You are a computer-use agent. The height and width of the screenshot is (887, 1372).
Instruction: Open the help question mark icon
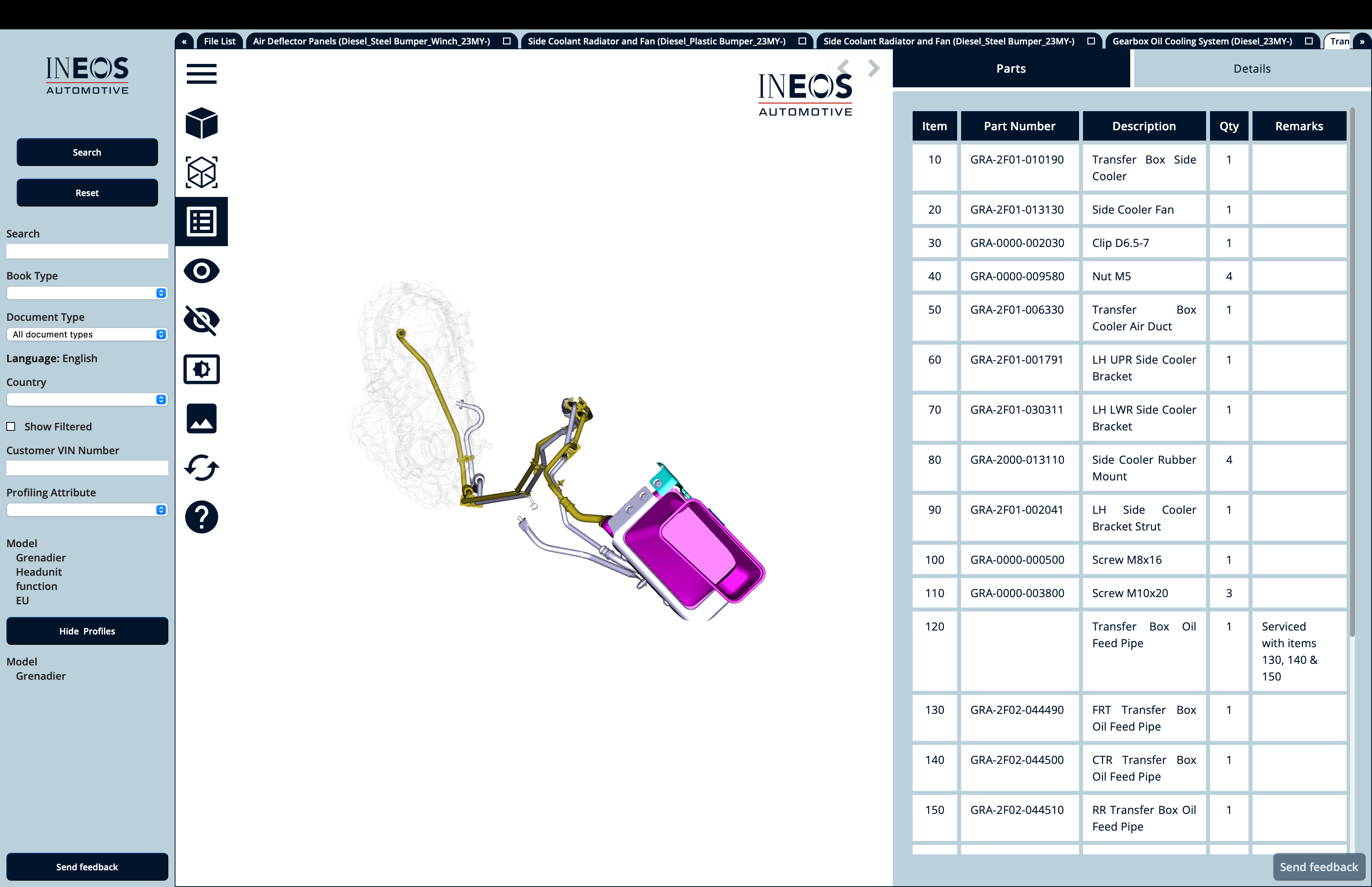point(202,517)
